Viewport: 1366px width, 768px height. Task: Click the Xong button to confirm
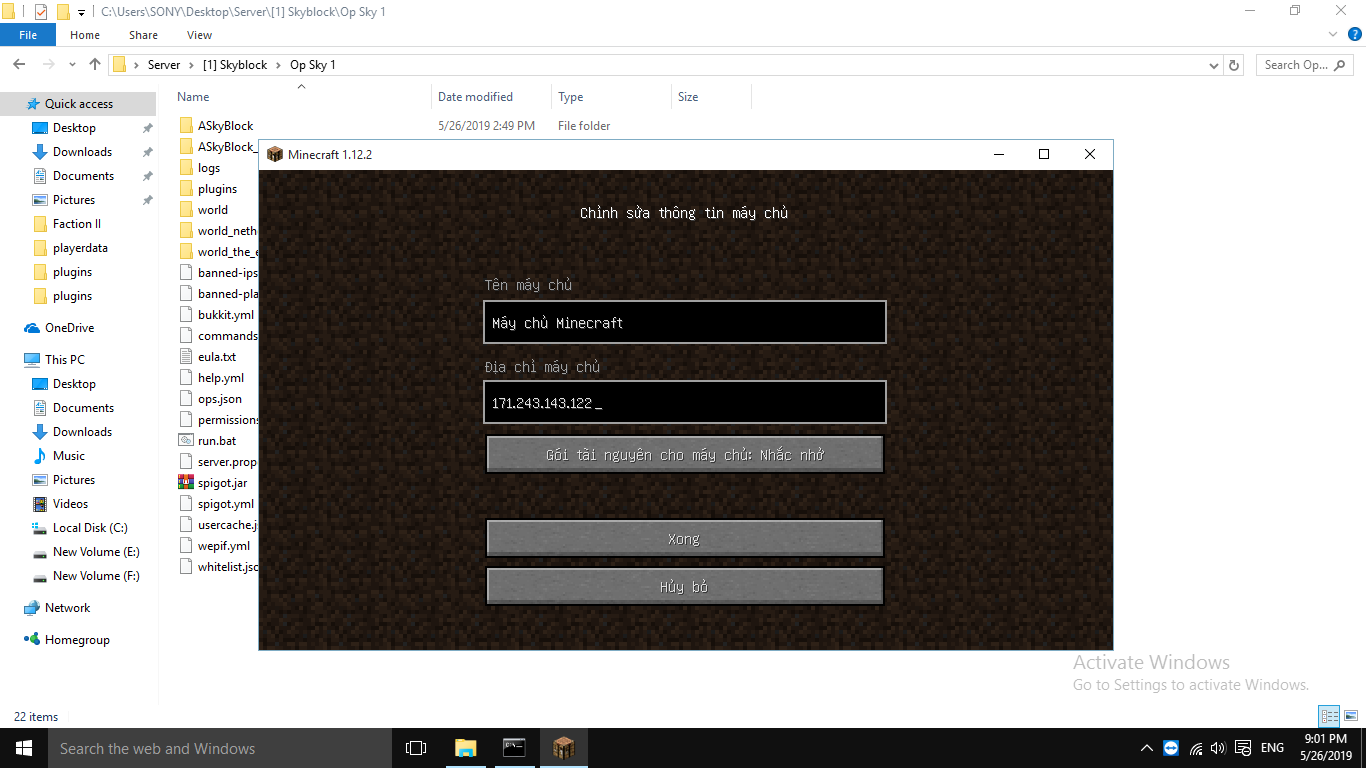point(684,538)
